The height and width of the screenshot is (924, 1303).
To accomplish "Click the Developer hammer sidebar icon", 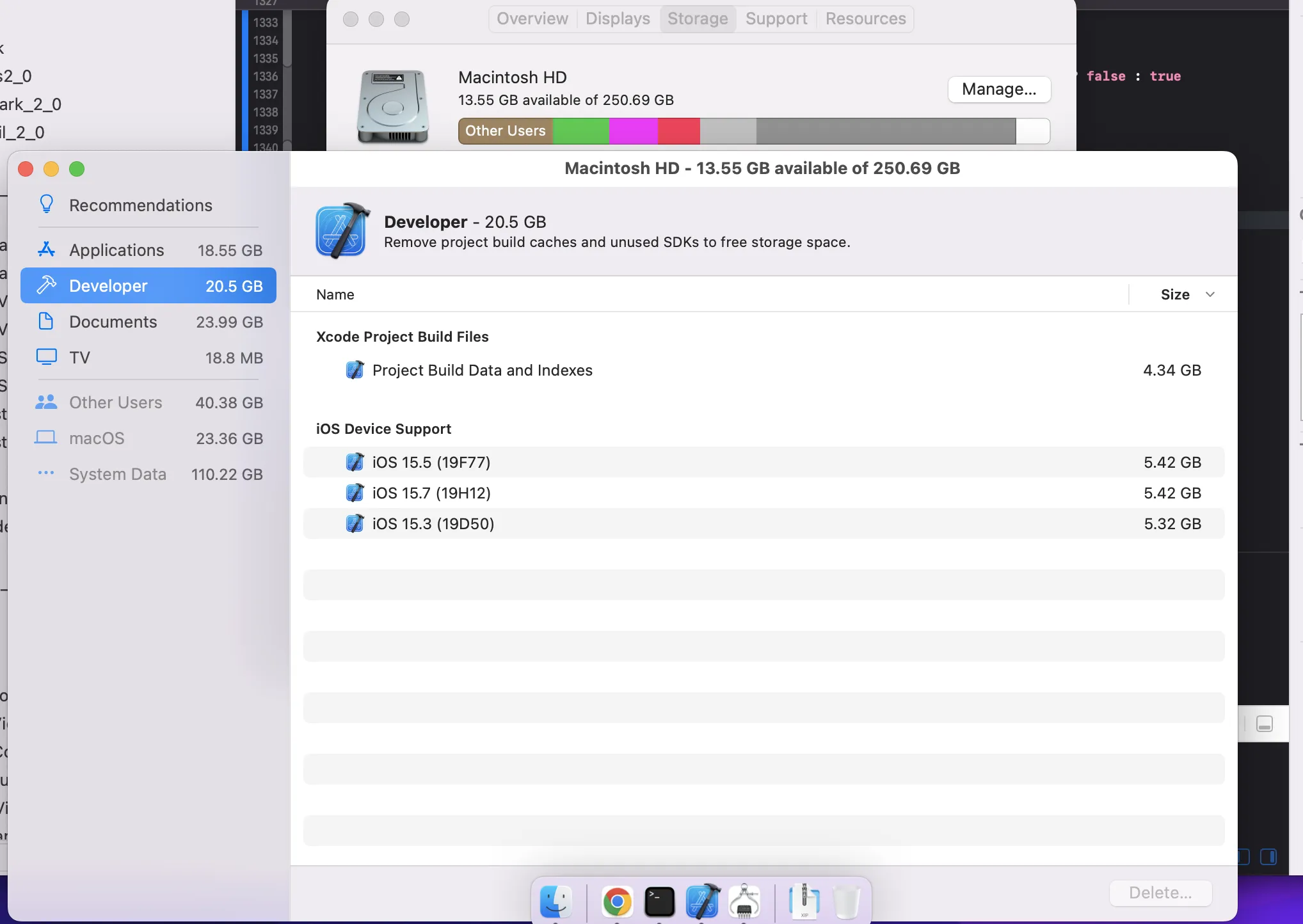I will (46, 285).
